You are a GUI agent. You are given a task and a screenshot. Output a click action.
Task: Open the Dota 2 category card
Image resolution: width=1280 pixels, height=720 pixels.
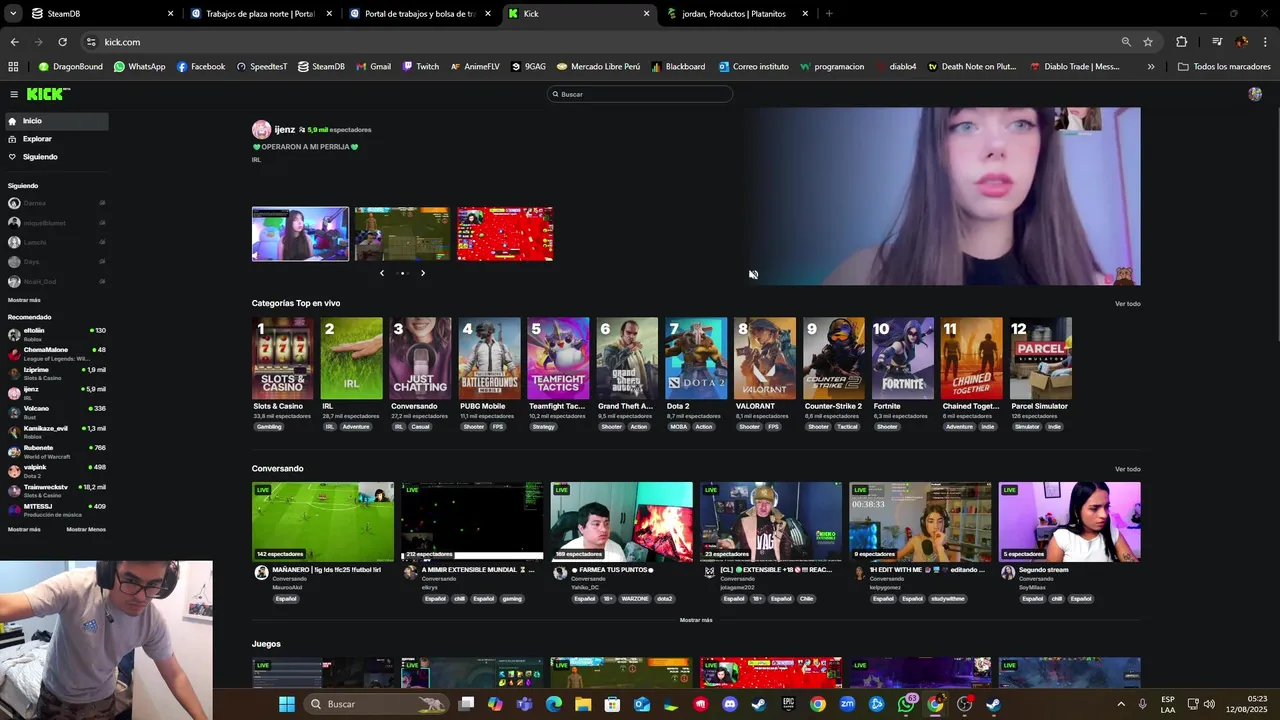coord(696,358)
